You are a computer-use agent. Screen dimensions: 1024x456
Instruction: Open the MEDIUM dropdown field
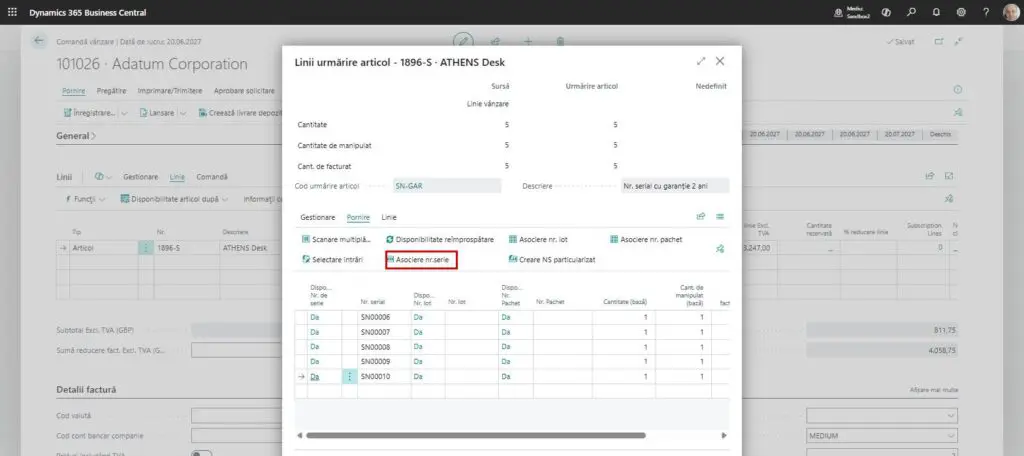(882, 435)
